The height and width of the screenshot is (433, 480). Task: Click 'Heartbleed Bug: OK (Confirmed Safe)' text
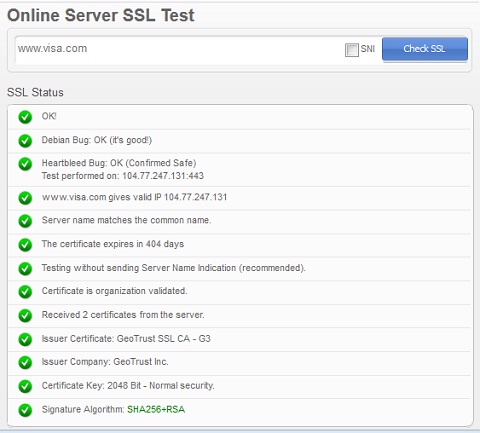(x=119, y=163)
